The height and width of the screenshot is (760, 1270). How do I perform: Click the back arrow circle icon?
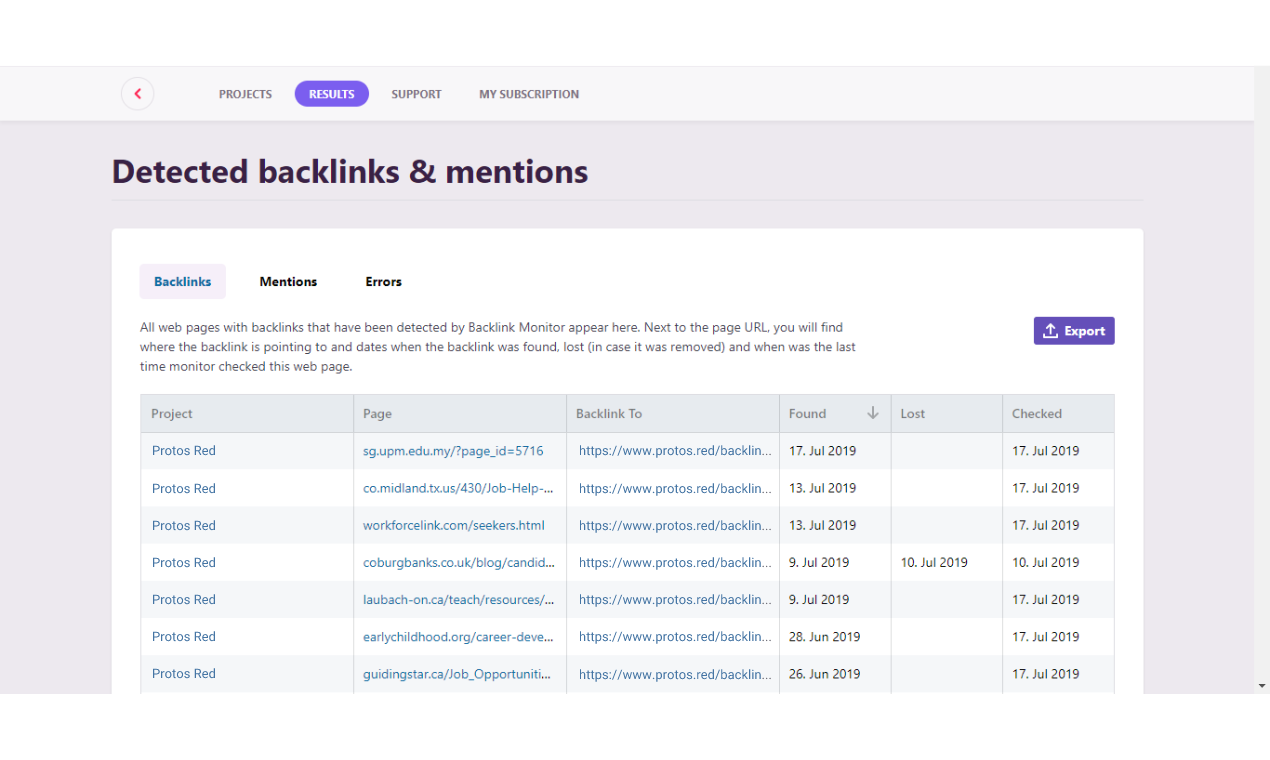[x=137, y=93]
